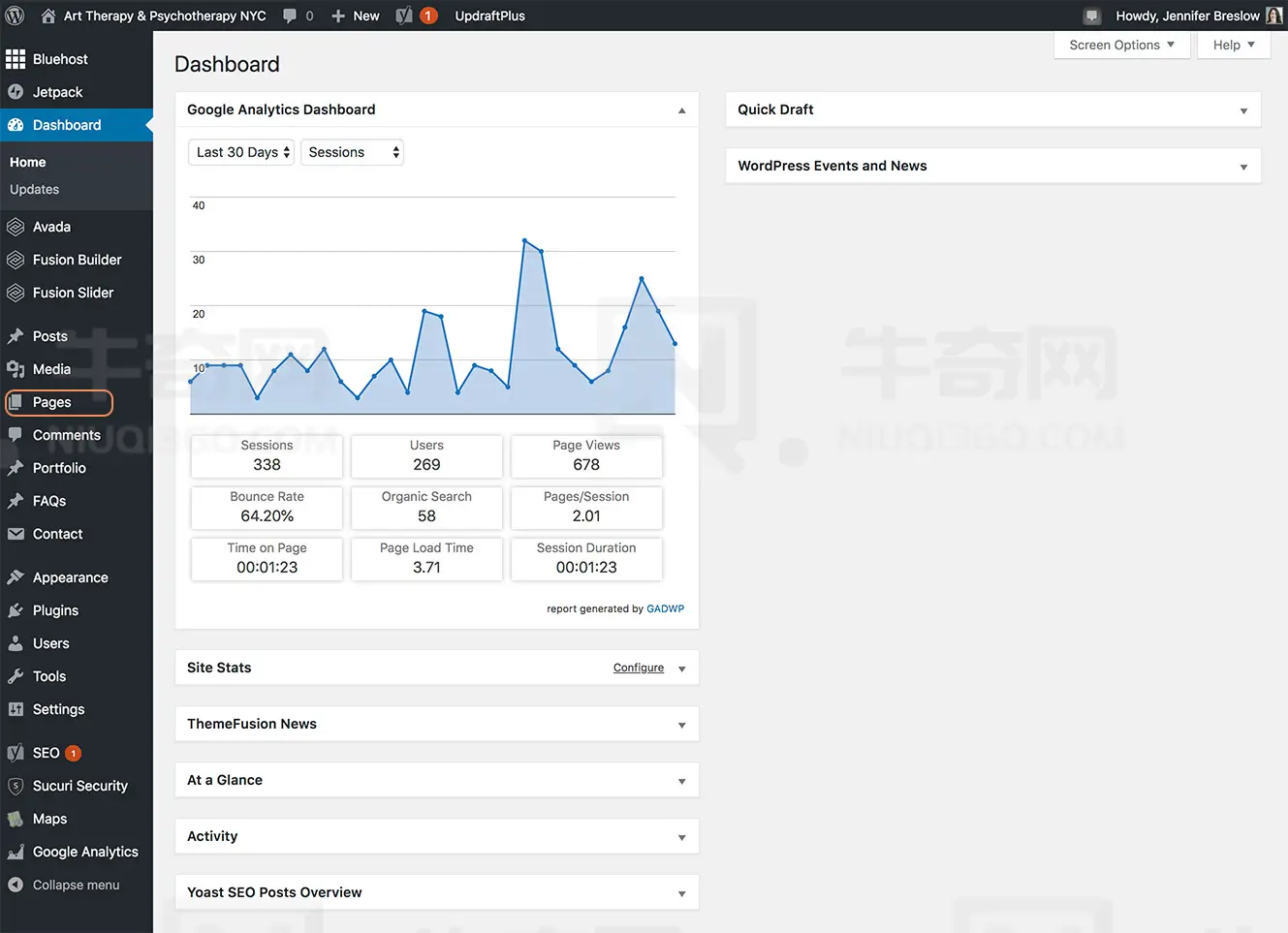The image size is (1288, 933).
Task: Click the GADWP report link
Action: (665, 608)
